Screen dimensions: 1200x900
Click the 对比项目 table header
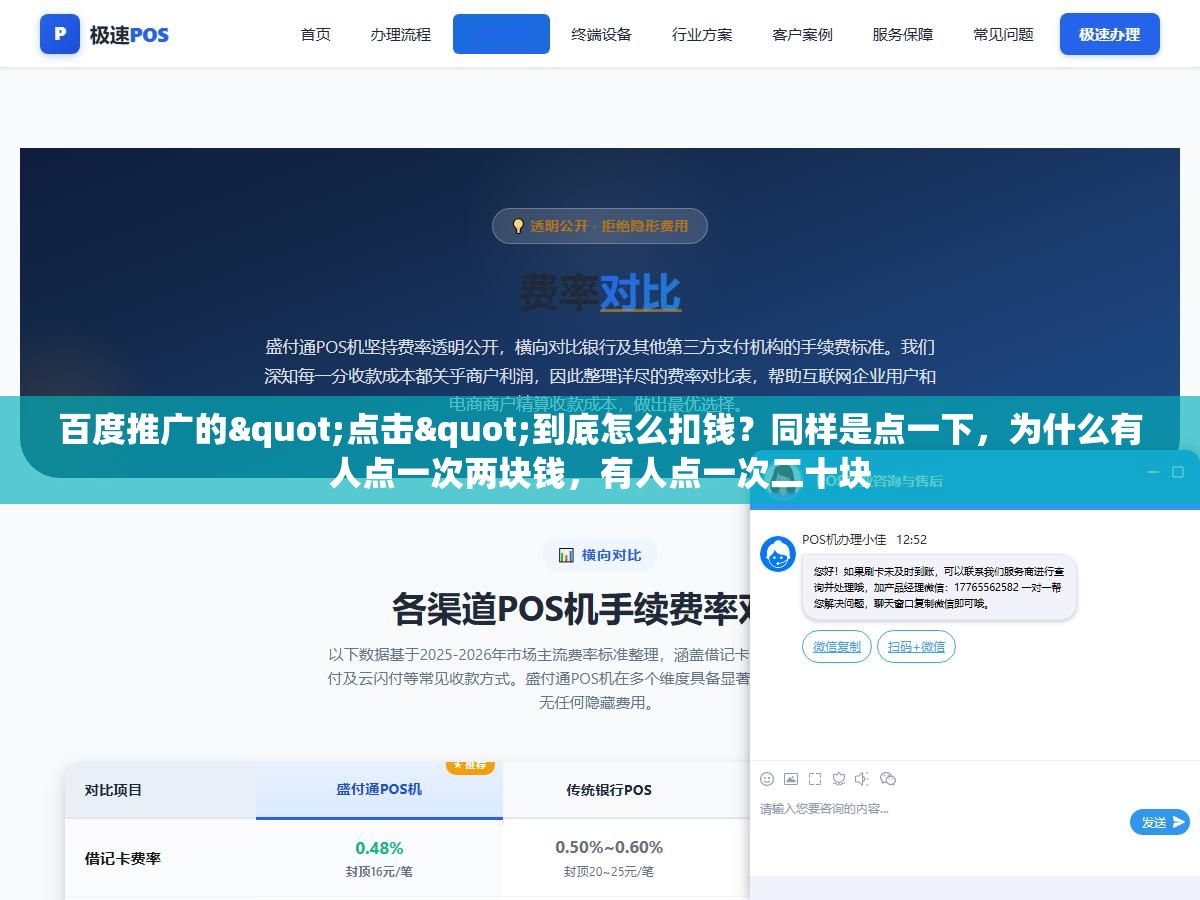[x=113, y=790]
